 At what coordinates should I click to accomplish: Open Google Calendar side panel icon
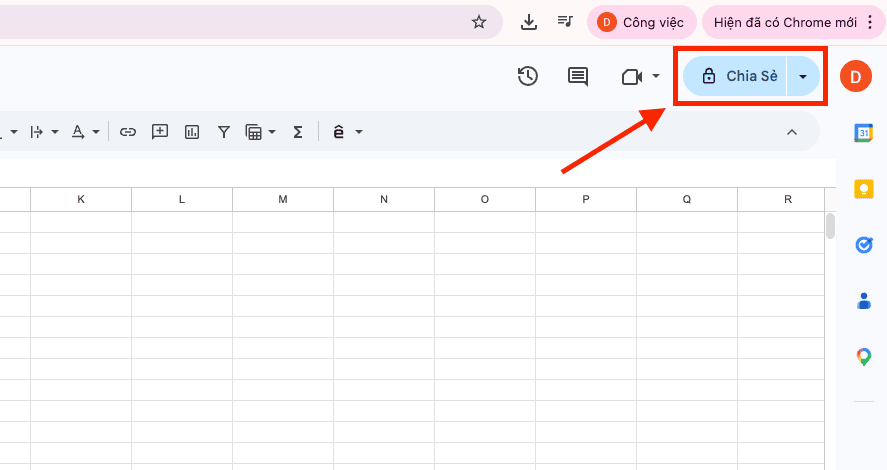coord(863,133)
